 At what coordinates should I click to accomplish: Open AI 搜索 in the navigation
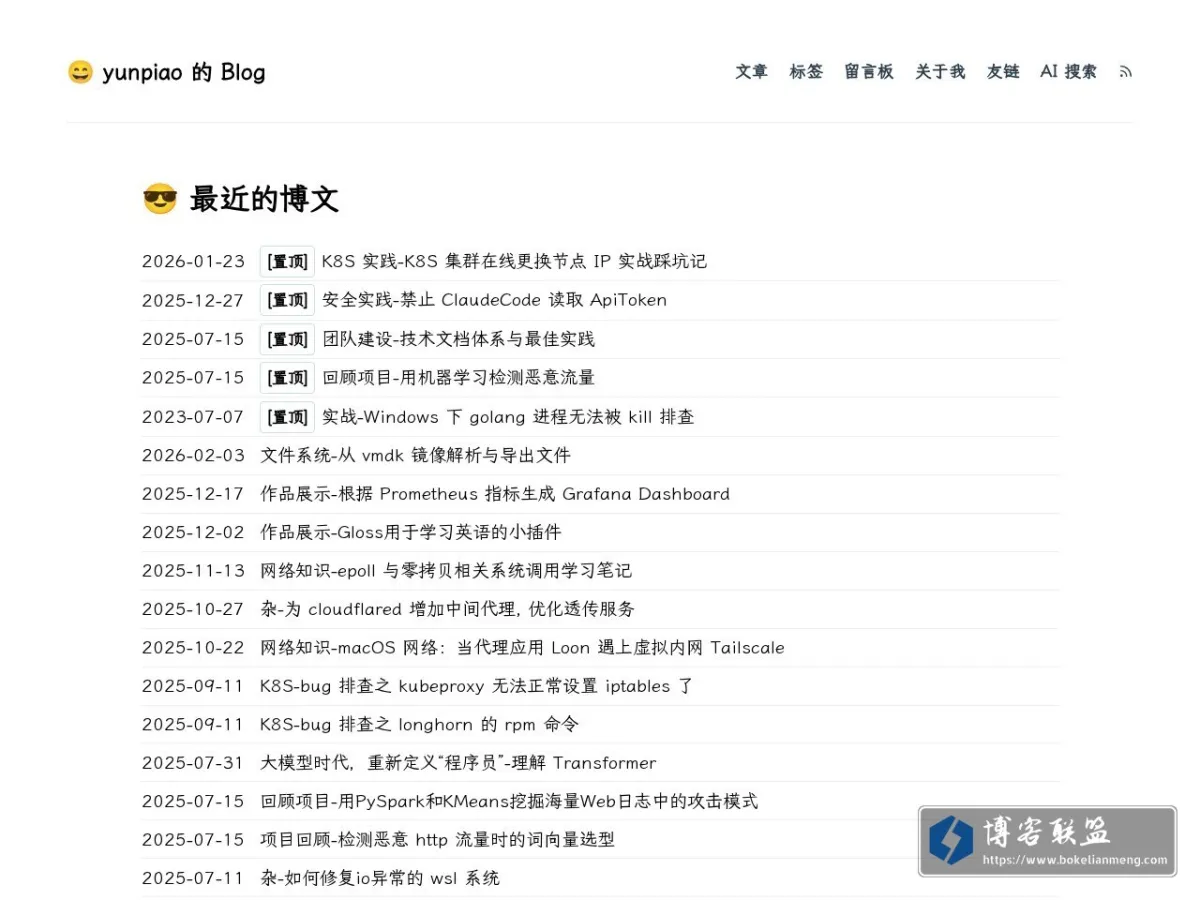point(1068,72)
